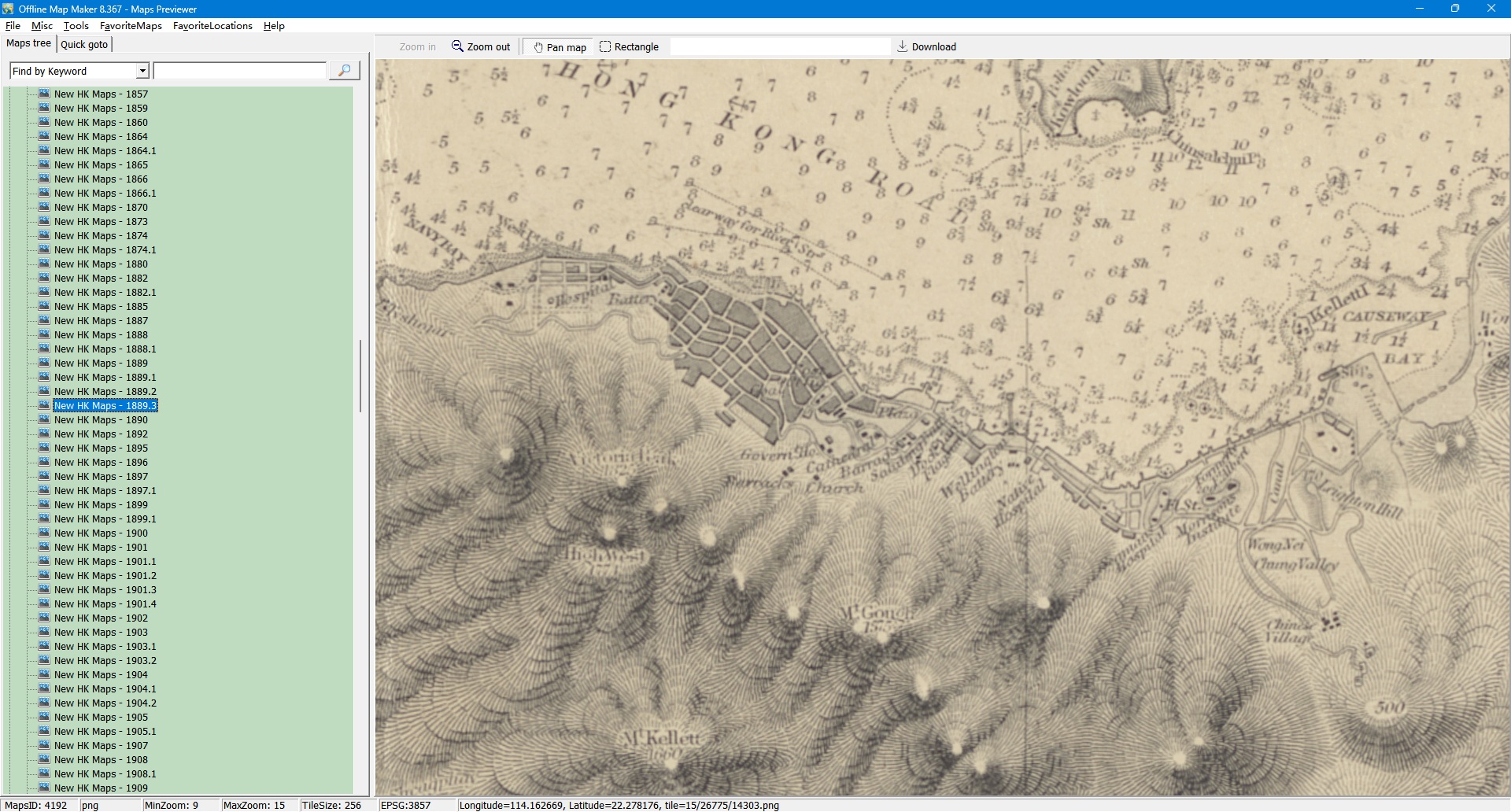The height and width of the screenshot is (812, 1511).
Task: Click the Download arrow icon
Action: pos(902,46)
